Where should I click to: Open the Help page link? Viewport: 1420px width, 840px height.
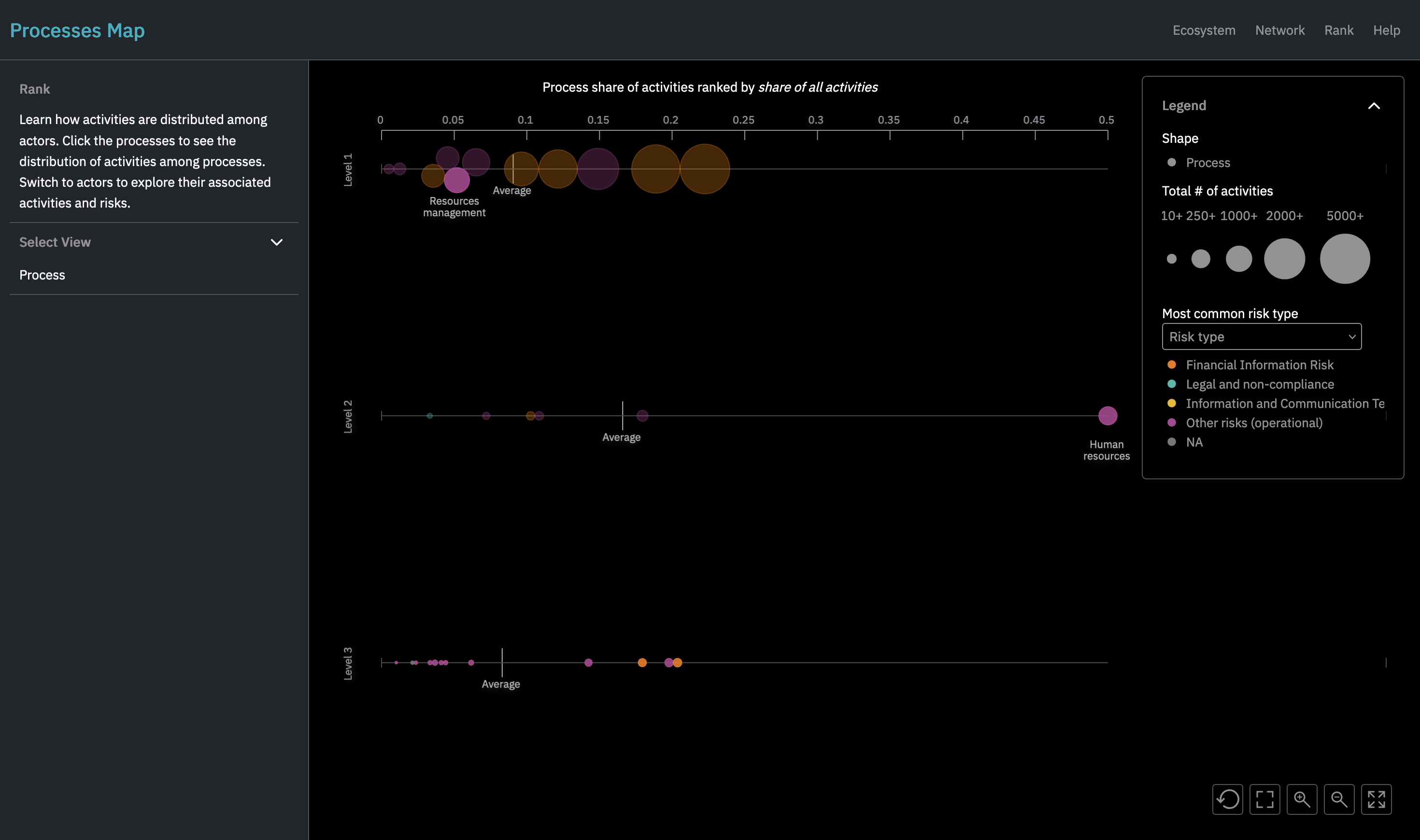1386,30
